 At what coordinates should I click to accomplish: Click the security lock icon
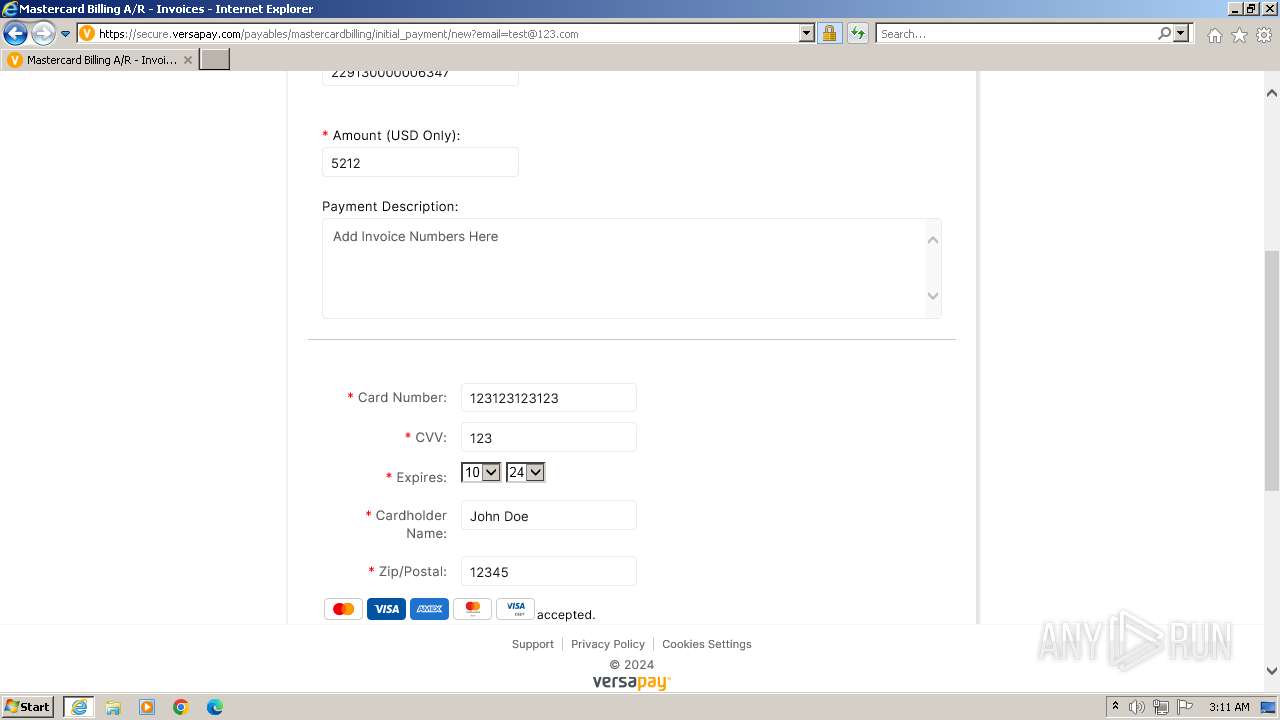[829, 34]
